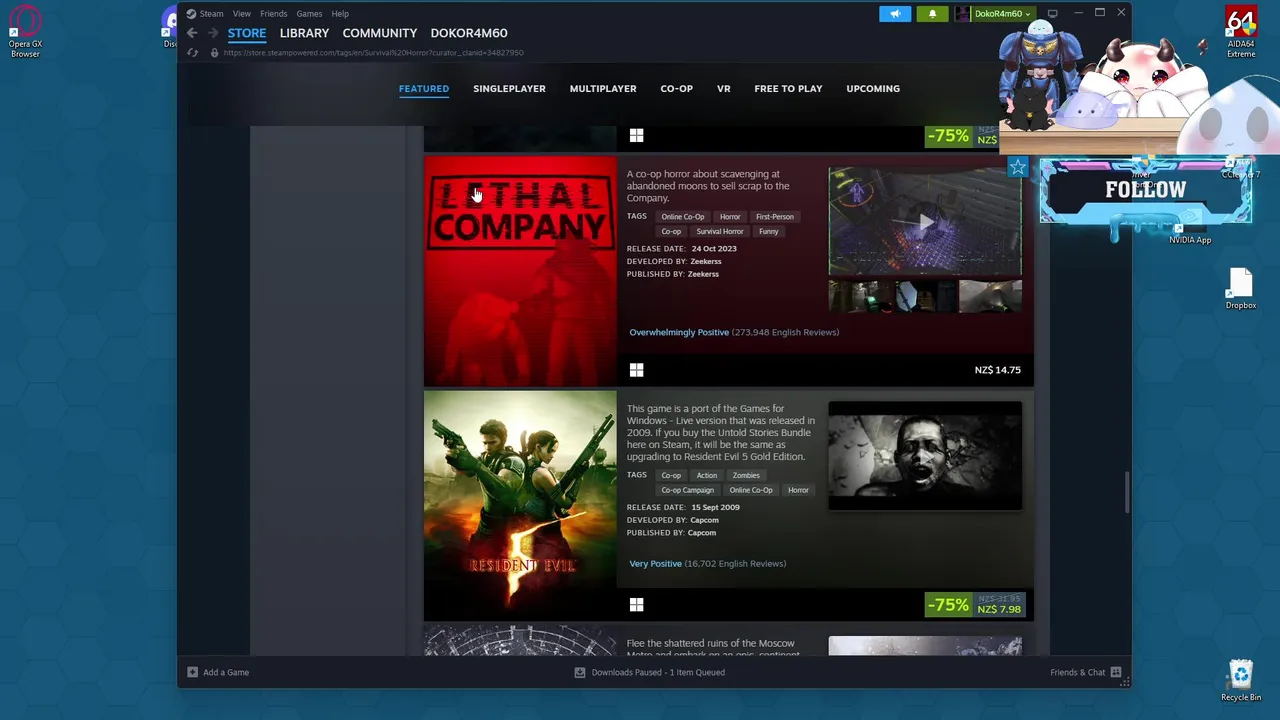1280x720 pixels.
Task: Open the Help menu
Action: pos(340,14)
